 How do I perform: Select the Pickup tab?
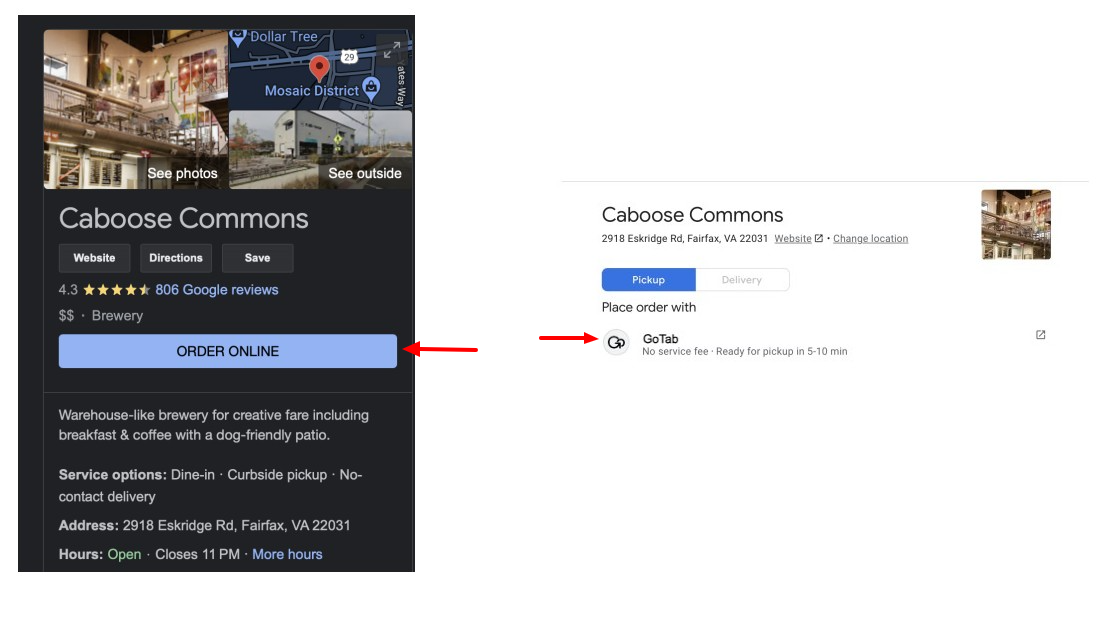[x=648, y=280]
